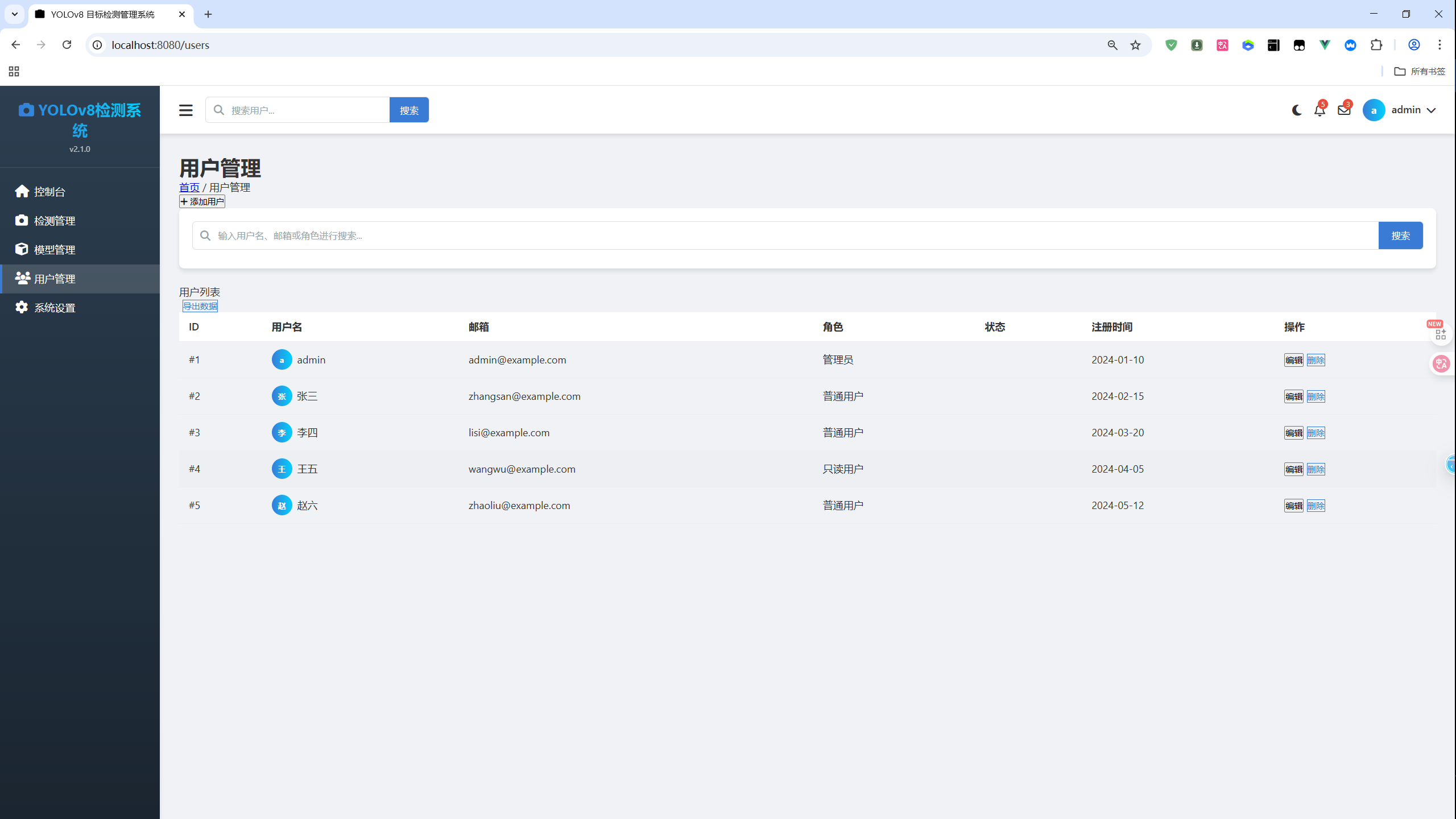
Task: Click the avatar icon of 王五
Action: pyautogui.click(x=282, y=469)
